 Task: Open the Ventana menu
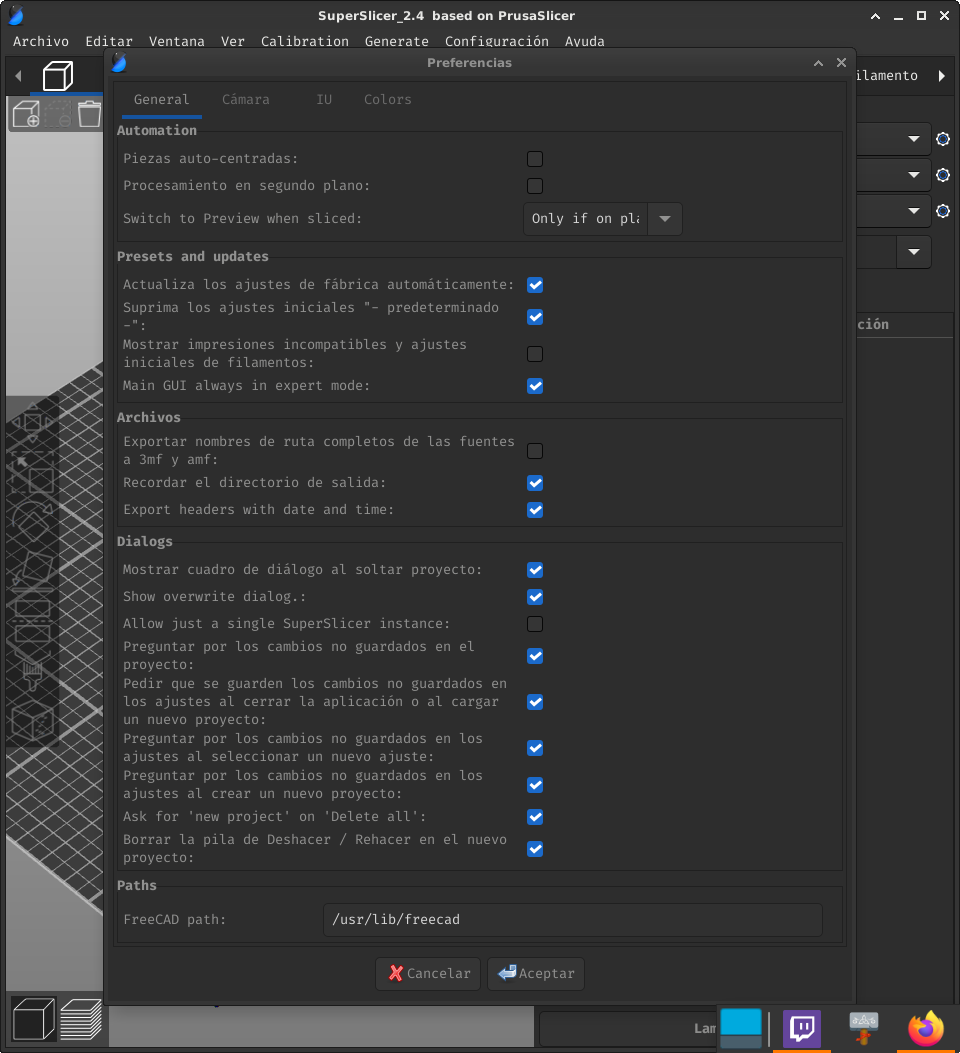tap(177, 42)
